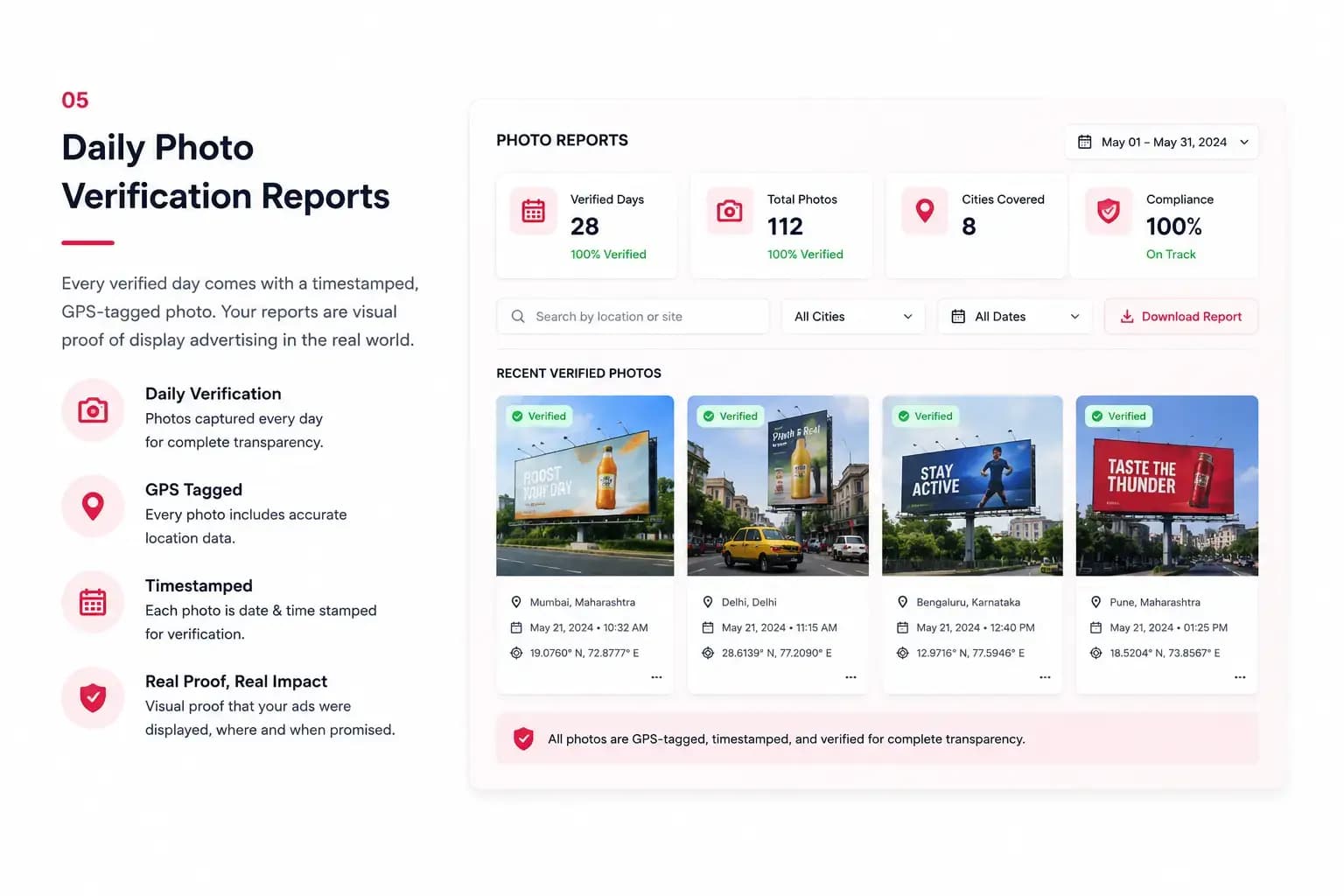Click the GPS target icon beside 19.0760° N
The height and width of the screenshot is (896, 1344).
coord(516,653)
